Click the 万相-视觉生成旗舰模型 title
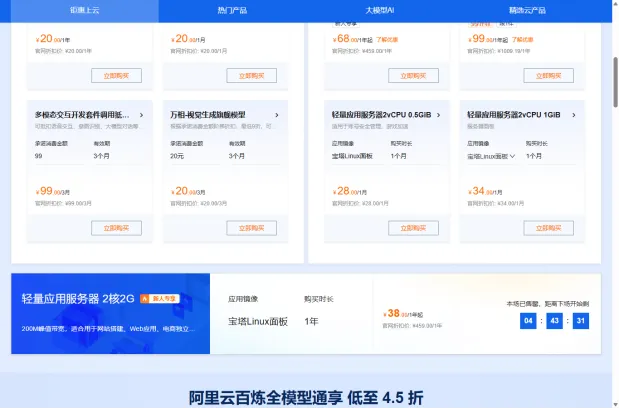 208,115
